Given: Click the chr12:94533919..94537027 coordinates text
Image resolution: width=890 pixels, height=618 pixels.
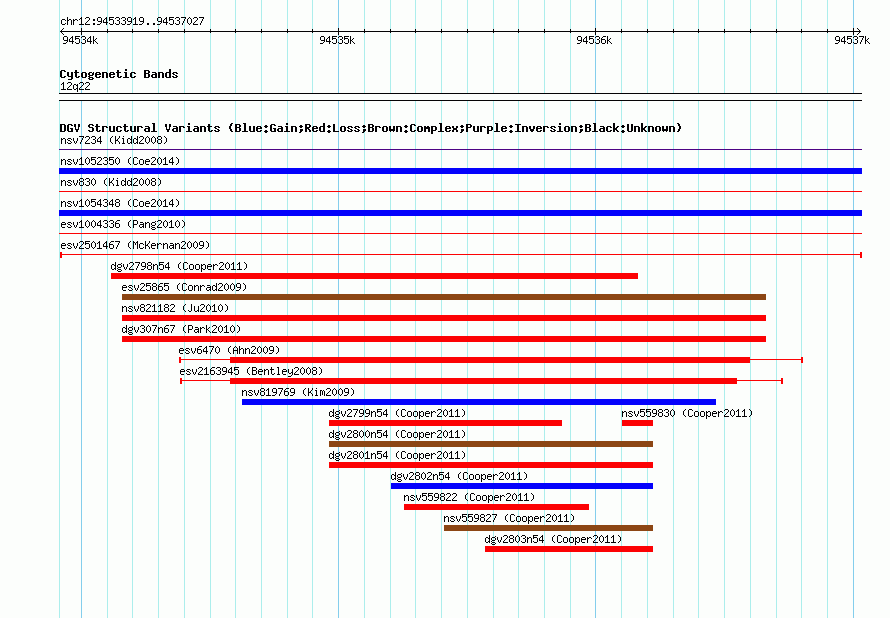Looking at the screenshot, I should [132, 21].
